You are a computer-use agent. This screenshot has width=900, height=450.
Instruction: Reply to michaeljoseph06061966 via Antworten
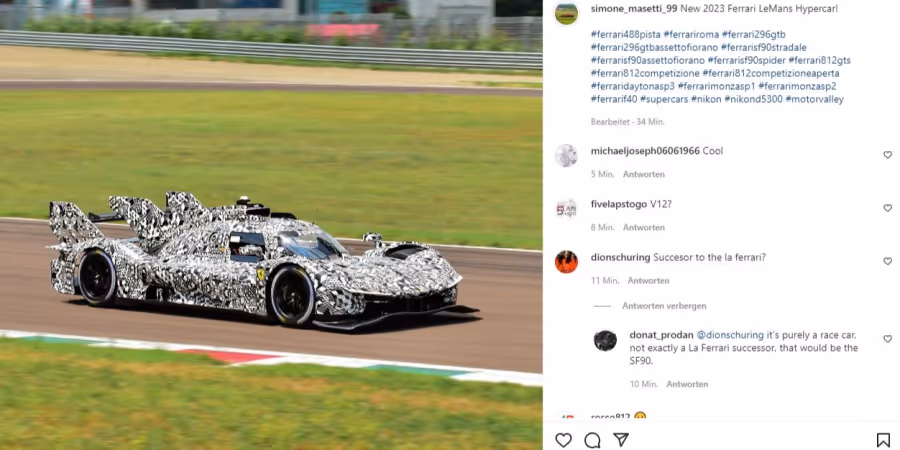click(x=643, y=174)
